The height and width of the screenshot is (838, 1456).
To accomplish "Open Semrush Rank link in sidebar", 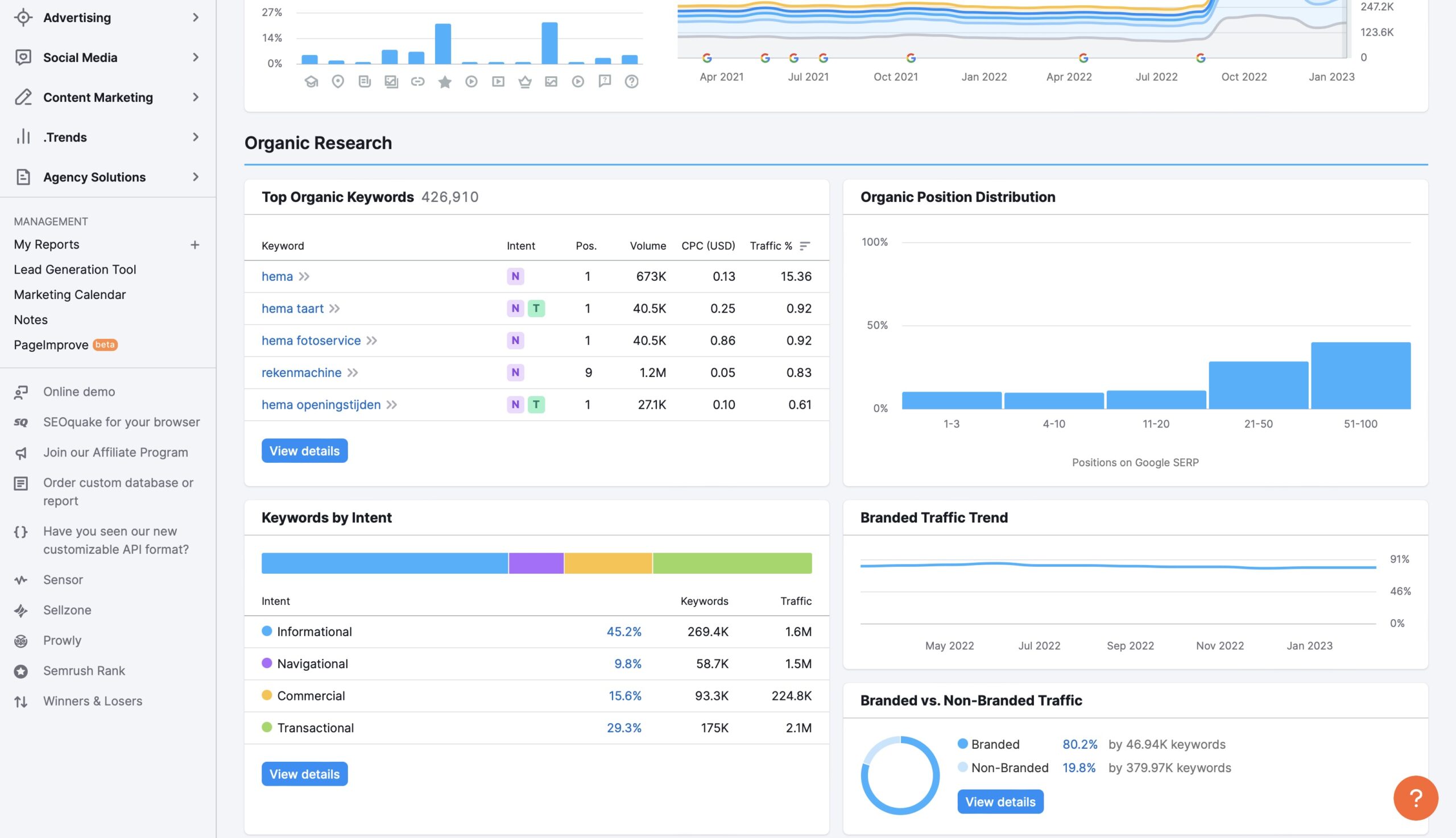I will point(84,671).
